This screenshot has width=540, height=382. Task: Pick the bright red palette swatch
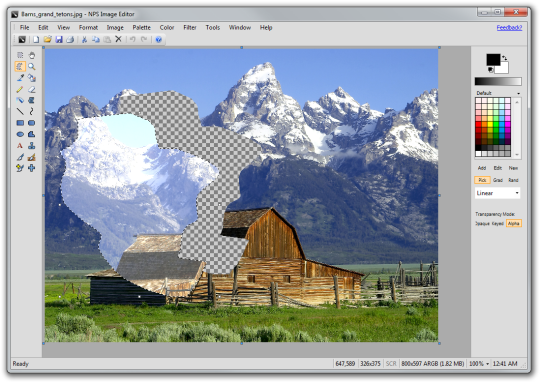click(x=479, y=124)
